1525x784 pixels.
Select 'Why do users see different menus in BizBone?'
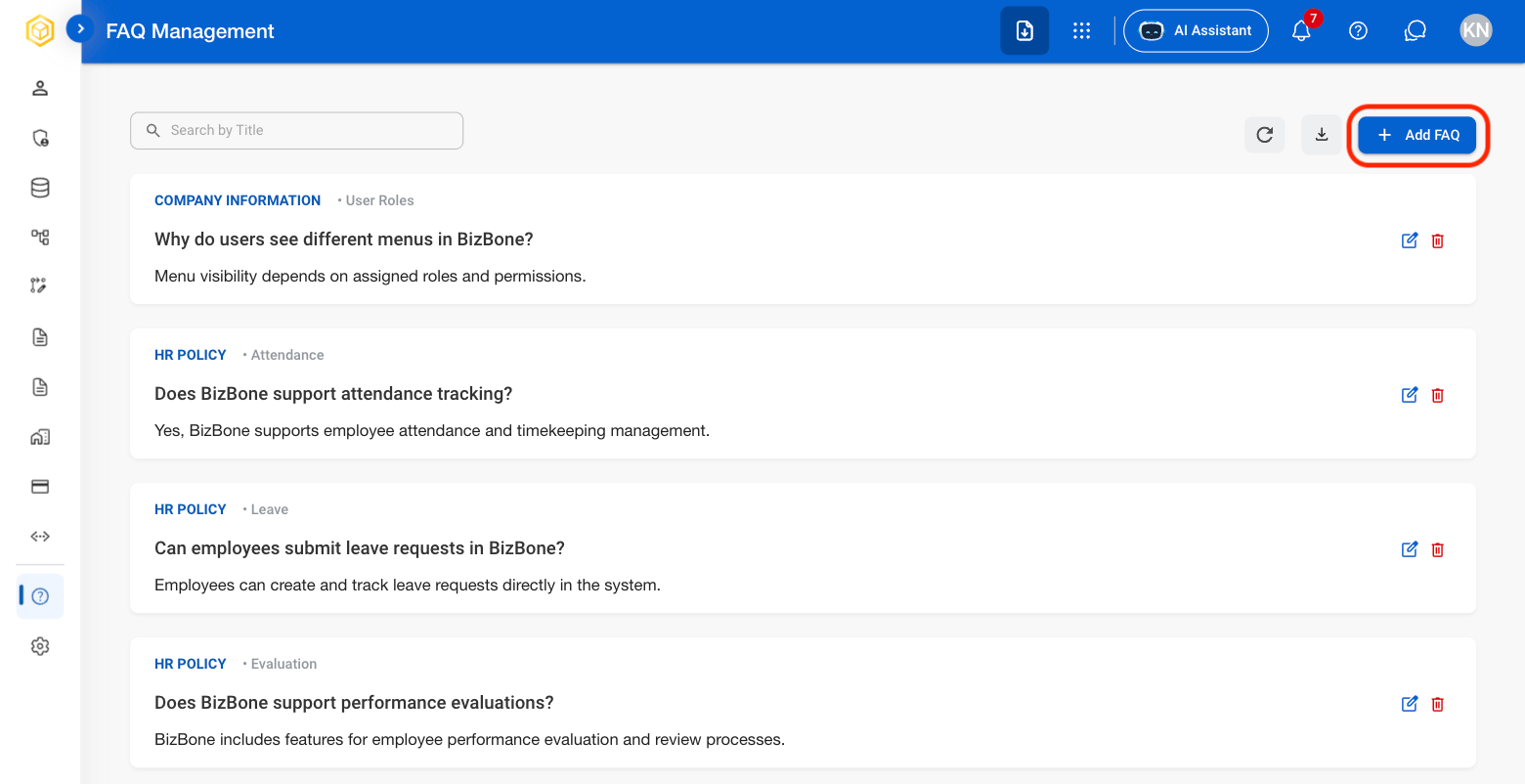click(x=344, y=240)
